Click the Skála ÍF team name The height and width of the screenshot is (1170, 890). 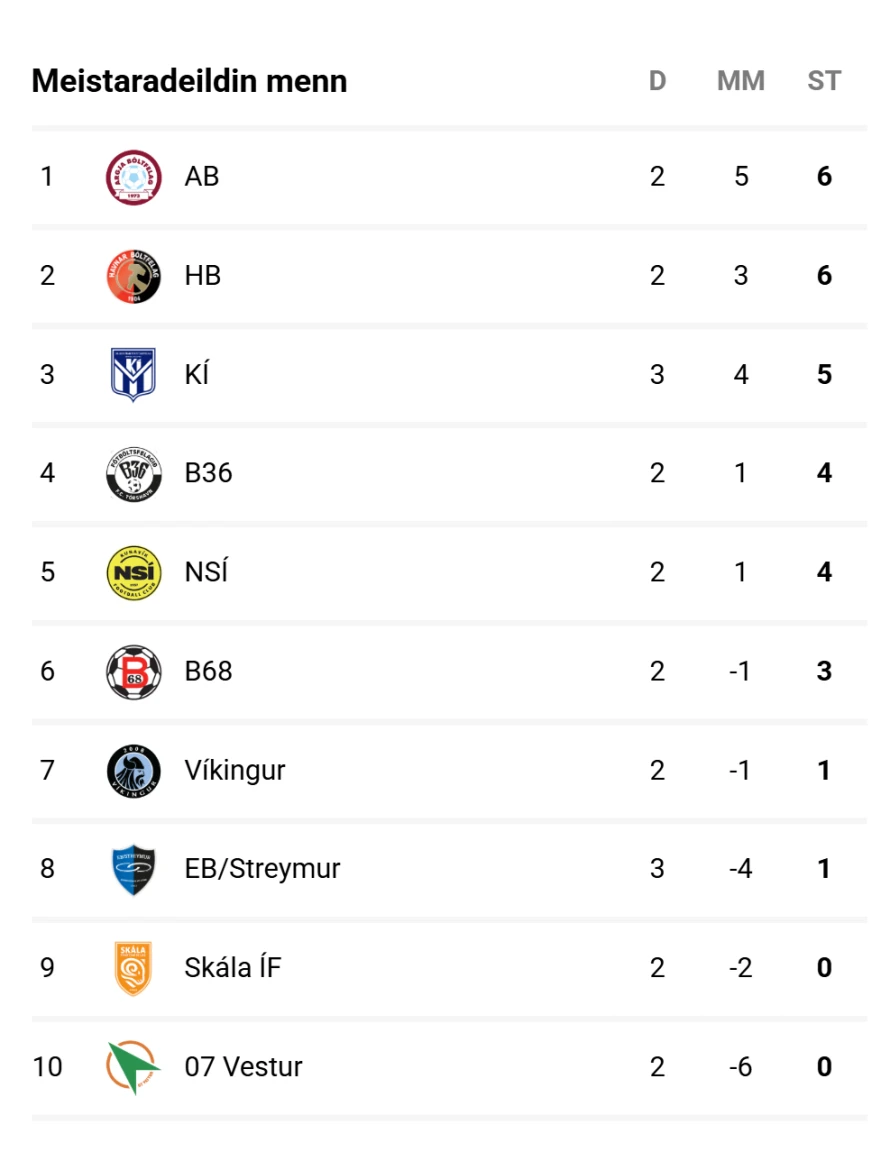(x=233, y=968)
